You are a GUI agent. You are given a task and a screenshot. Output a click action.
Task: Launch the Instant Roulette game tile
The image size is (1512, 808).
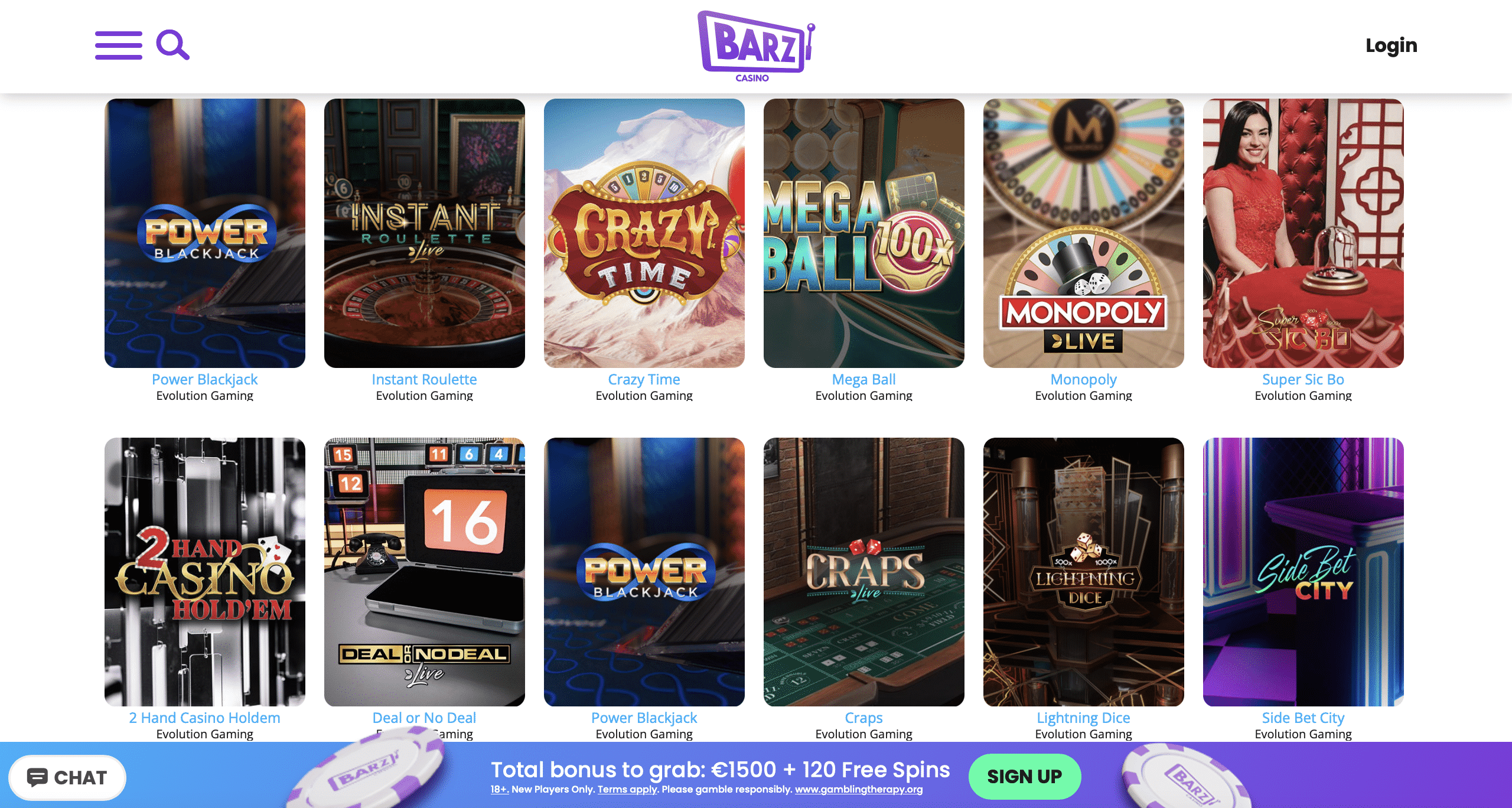click(424, 233)
